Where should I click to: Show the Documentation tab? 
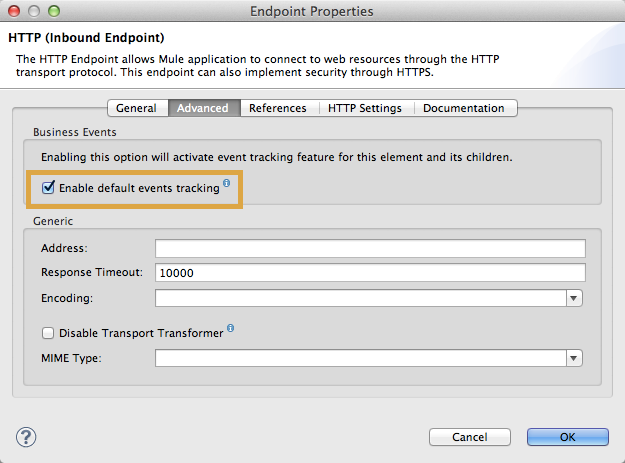click(463, 108)
